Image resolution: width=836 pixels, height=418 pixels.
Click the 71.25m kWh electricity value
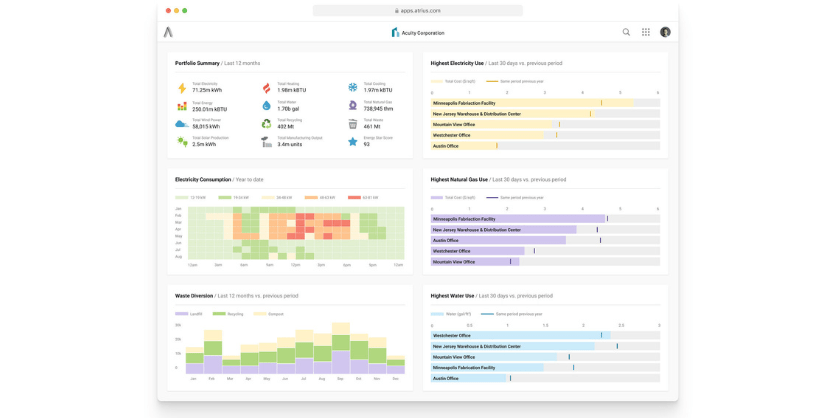coord(207,91)
